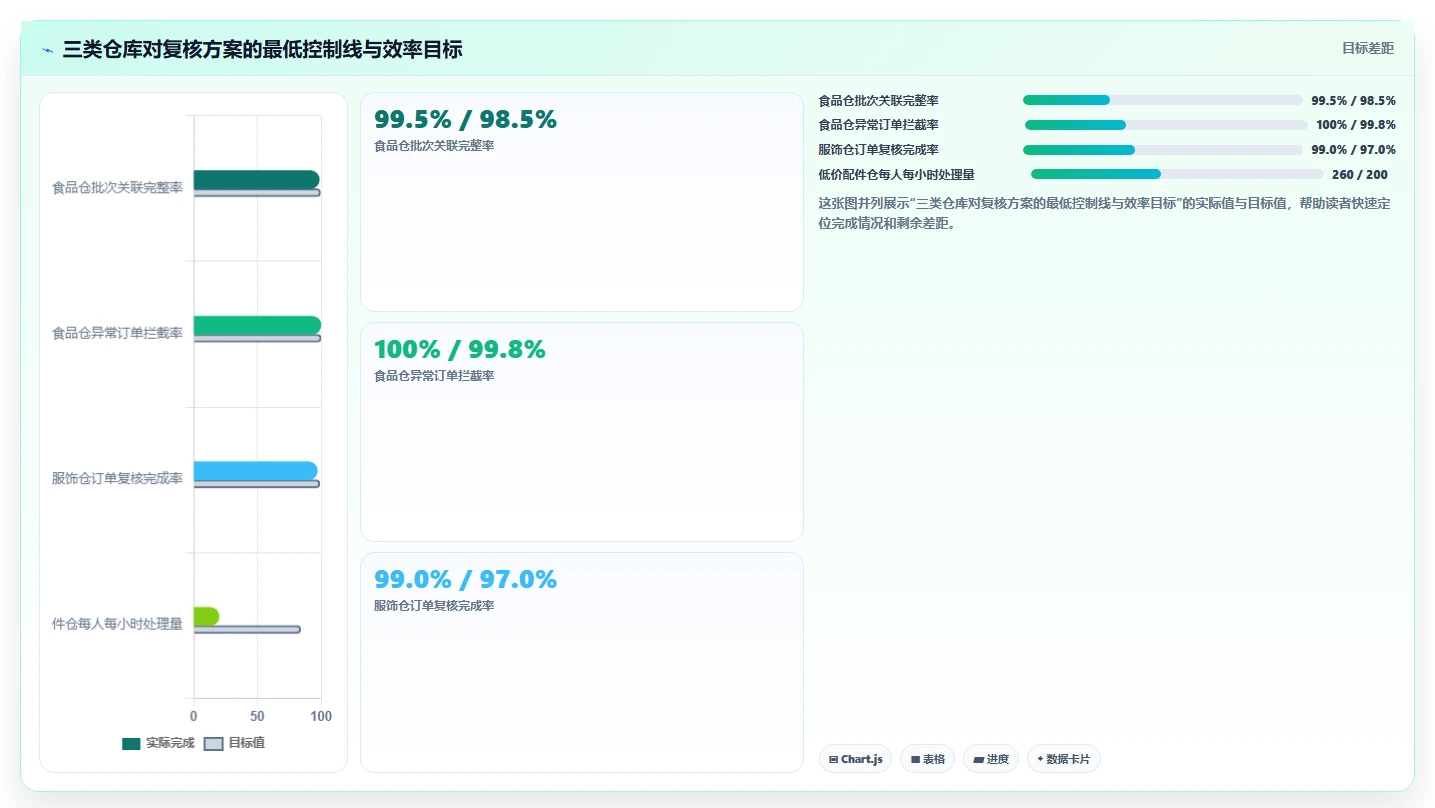Click the 50 tick label on x-axis

257,716
